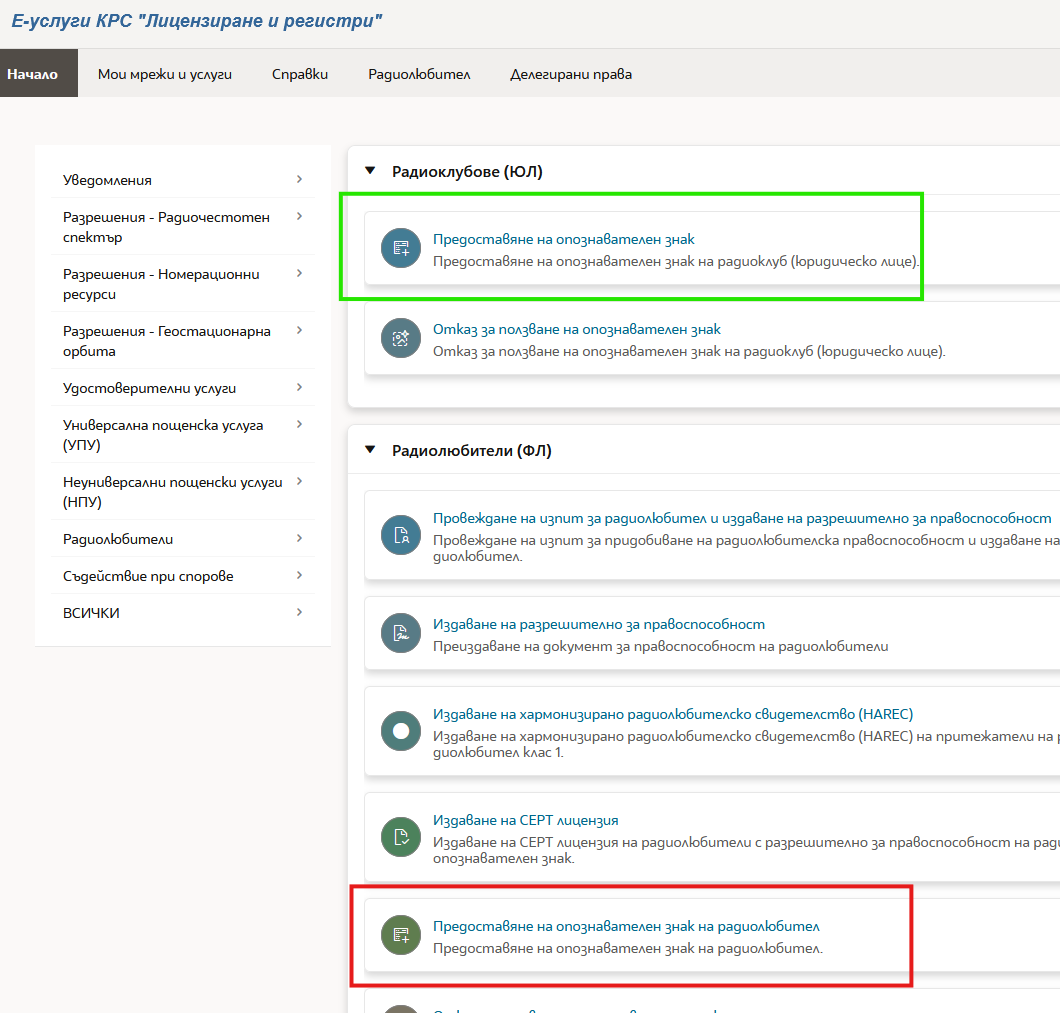Click the icon beside radio club call sign provision
Screen dimensions: 1060x1013
pos(401,248)
